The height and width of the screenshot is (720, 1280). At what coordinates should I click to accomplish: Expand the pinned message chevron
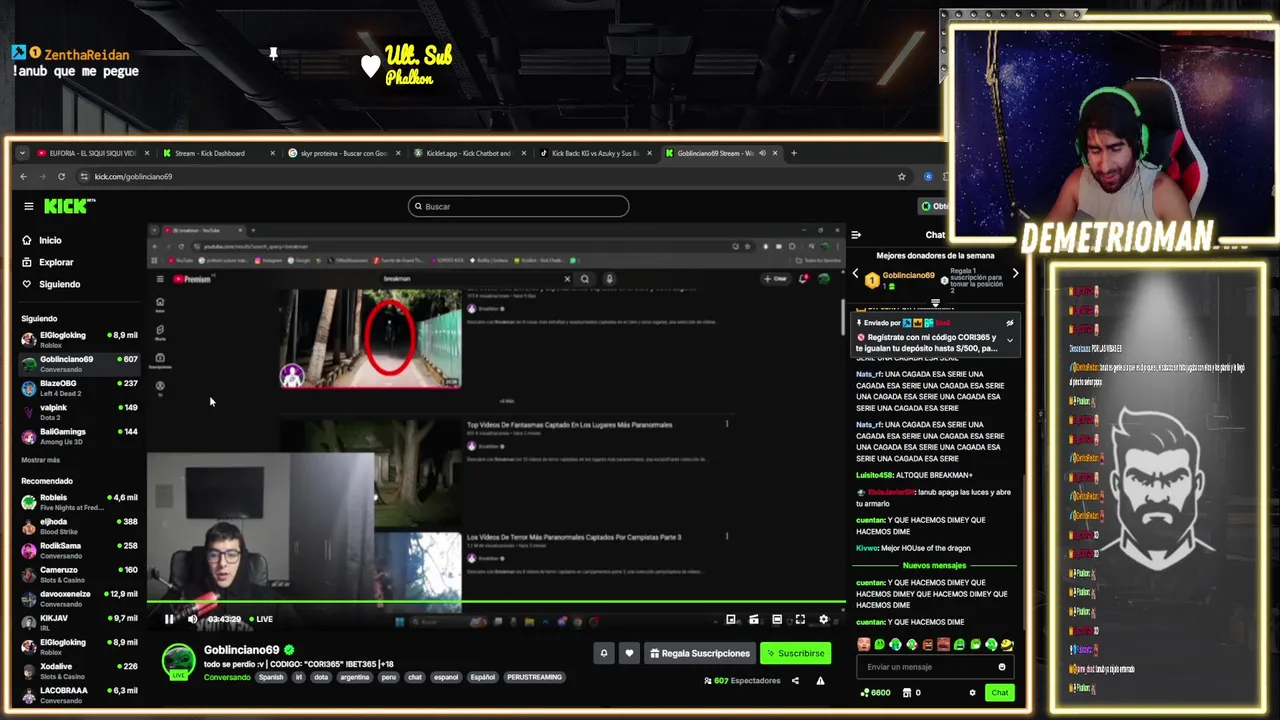click(x=1009, y=340)
